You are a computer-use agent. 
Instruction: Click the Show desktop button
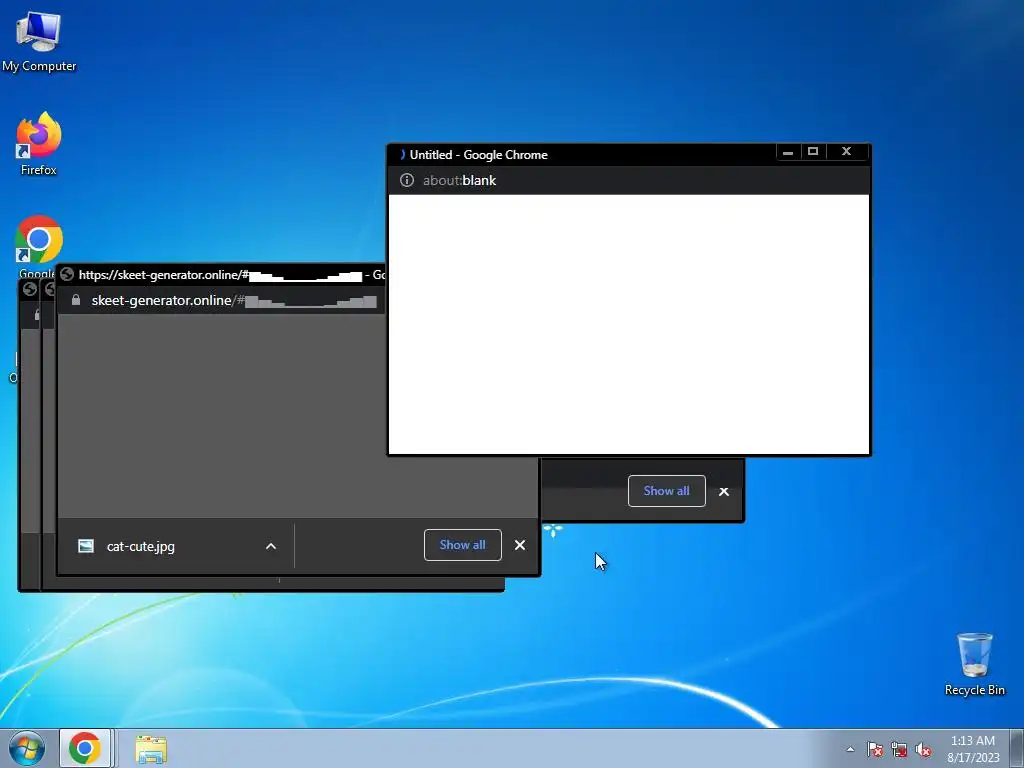point(1016,748)
